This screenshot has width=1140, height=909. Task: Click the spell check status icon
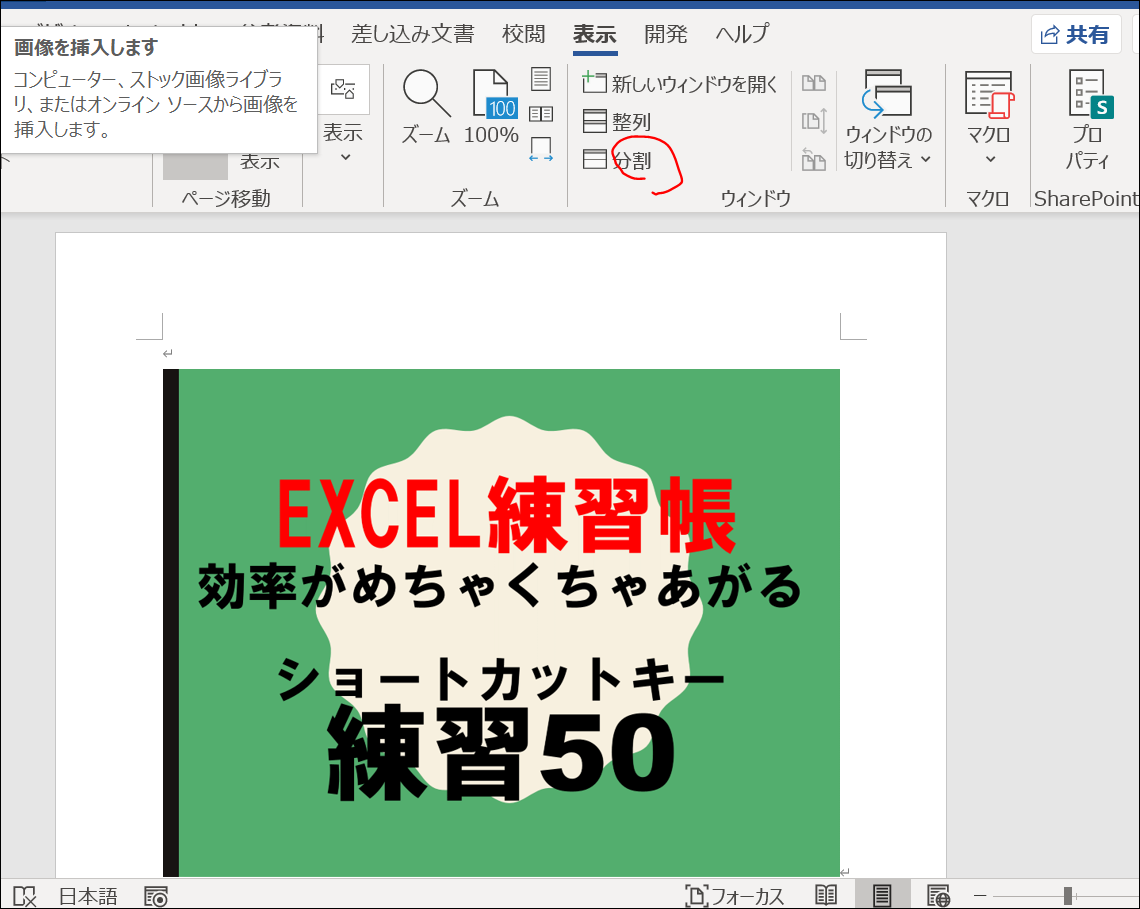[x=25, y=896]
